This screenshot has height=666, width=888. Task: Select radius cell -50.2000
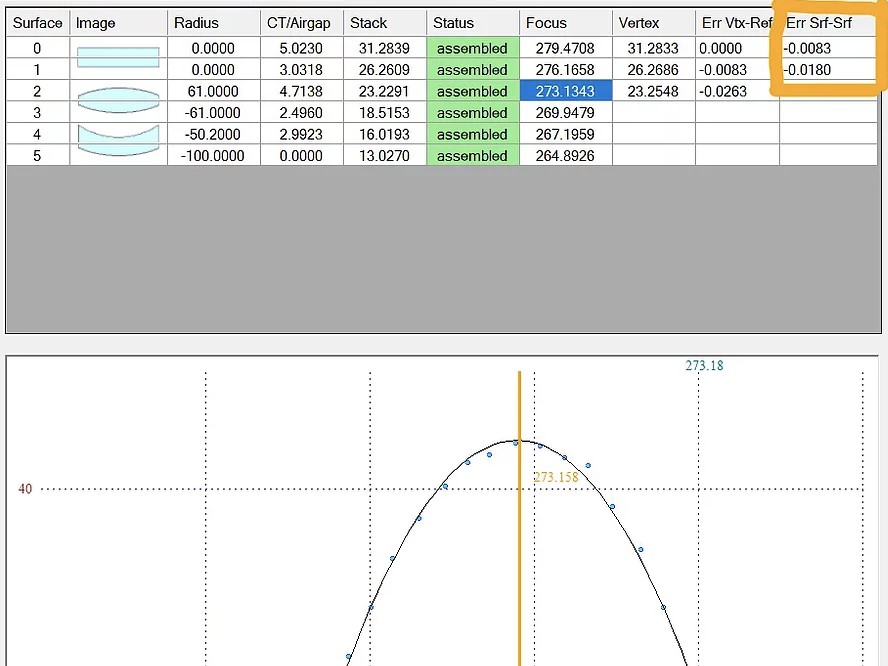[x=214, y=134]
